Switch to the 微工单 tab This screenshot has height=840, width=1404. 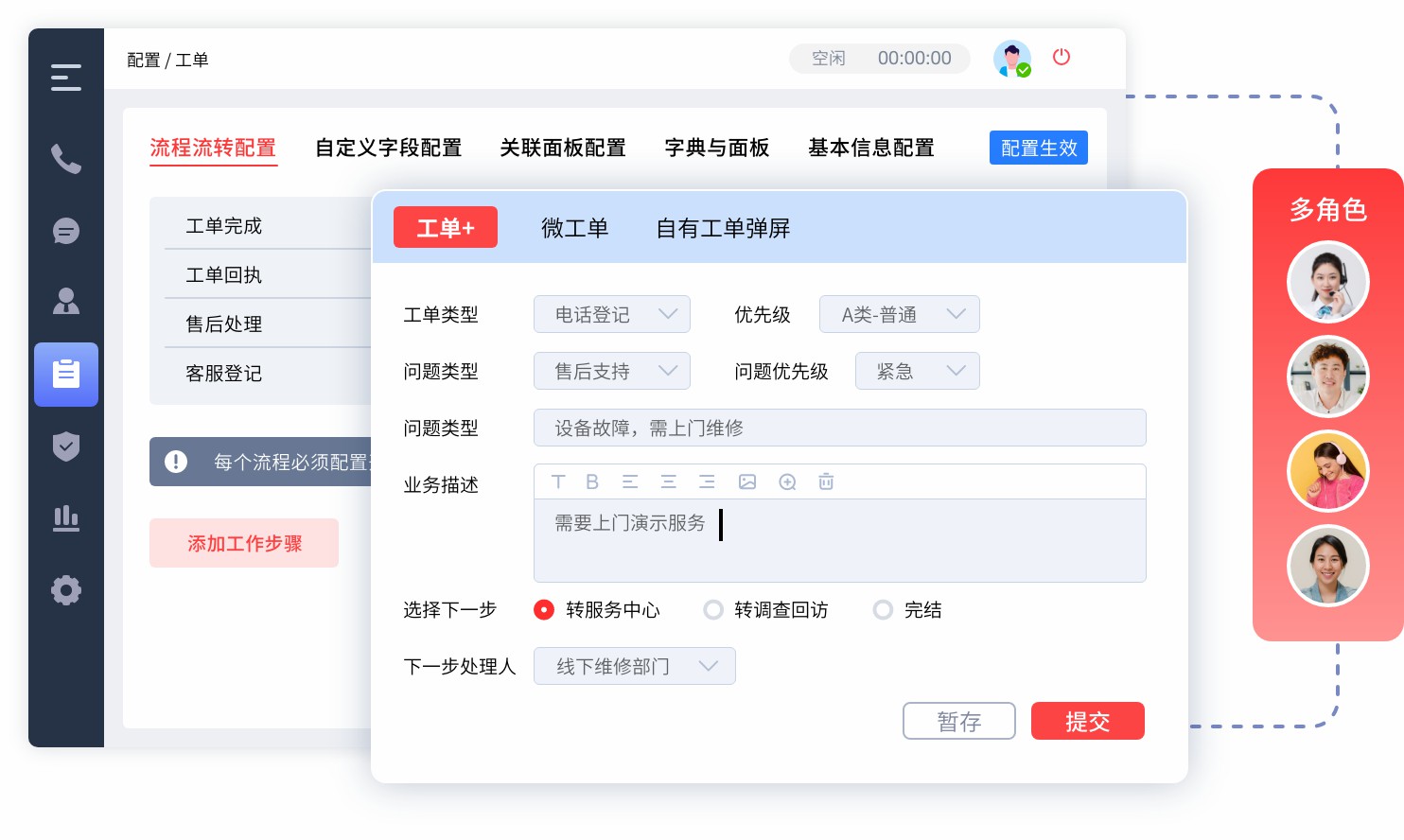pyautogui.click(x=574, y=228)
